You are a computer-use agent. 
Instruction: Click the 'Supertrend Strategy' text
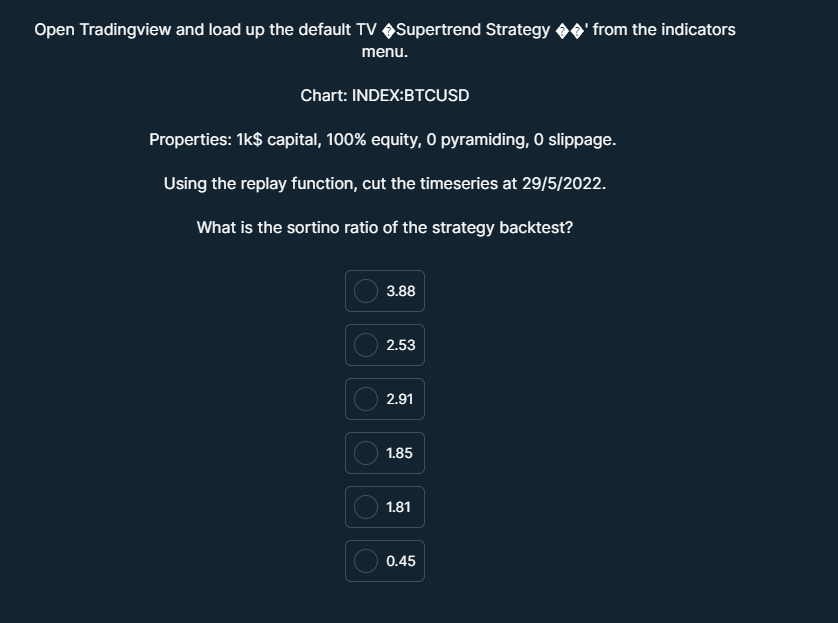click(x=473, y=30)
